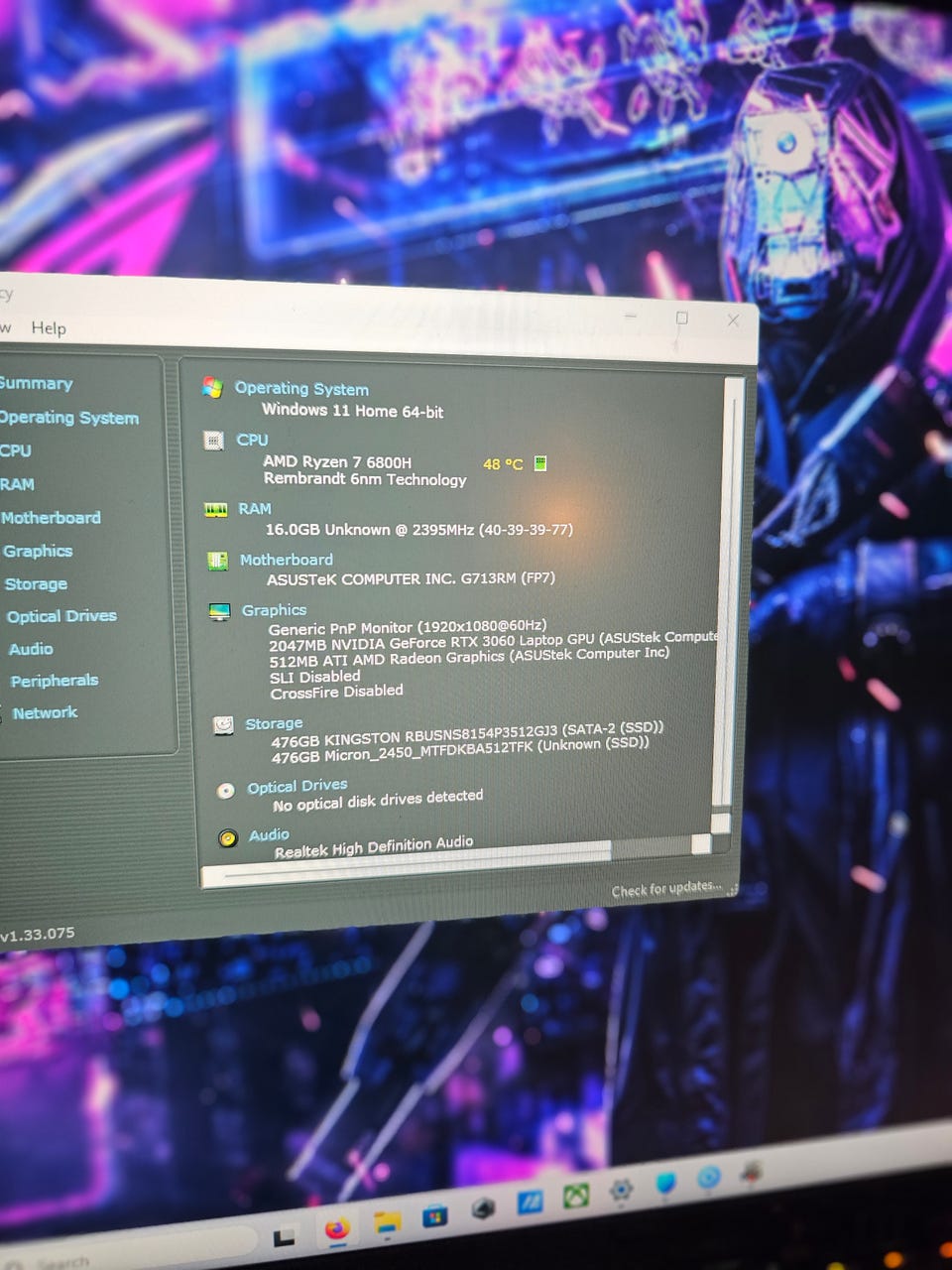Click Realtek High Definition Audio text

[374, 846]
